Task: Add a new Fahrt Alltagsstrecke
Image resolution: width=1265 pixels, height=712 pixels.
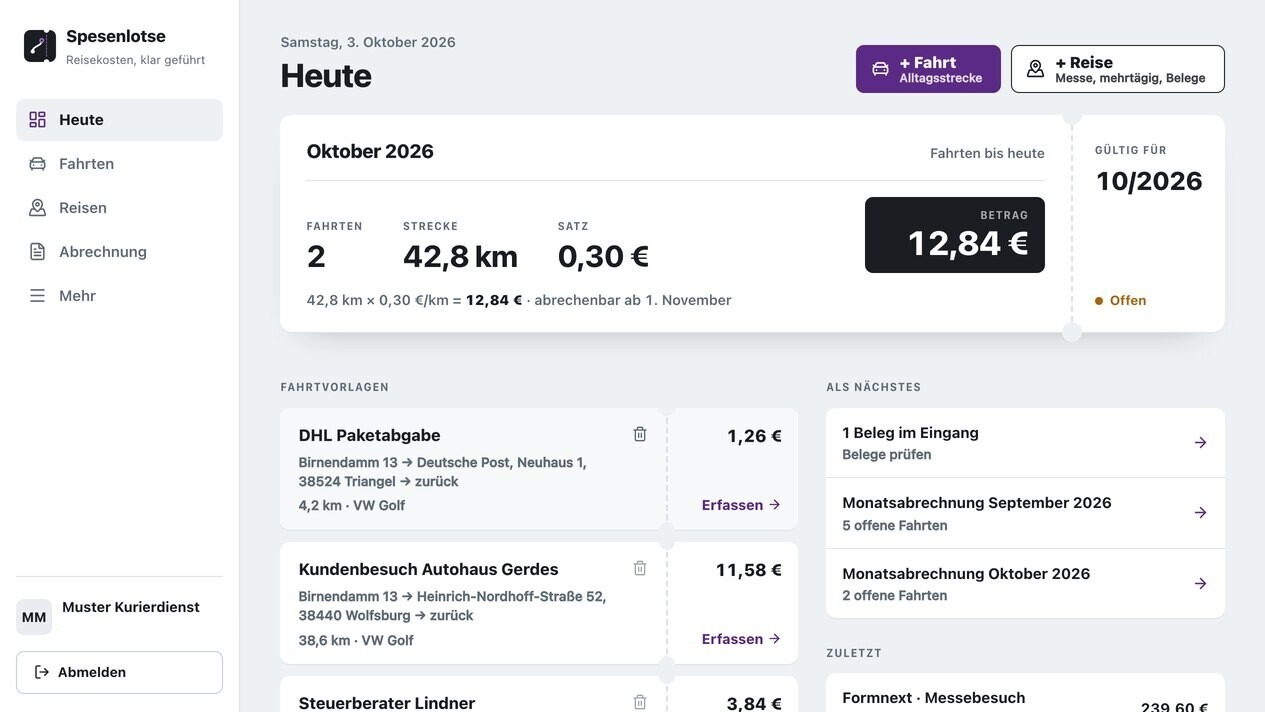Action: [928, 69]
